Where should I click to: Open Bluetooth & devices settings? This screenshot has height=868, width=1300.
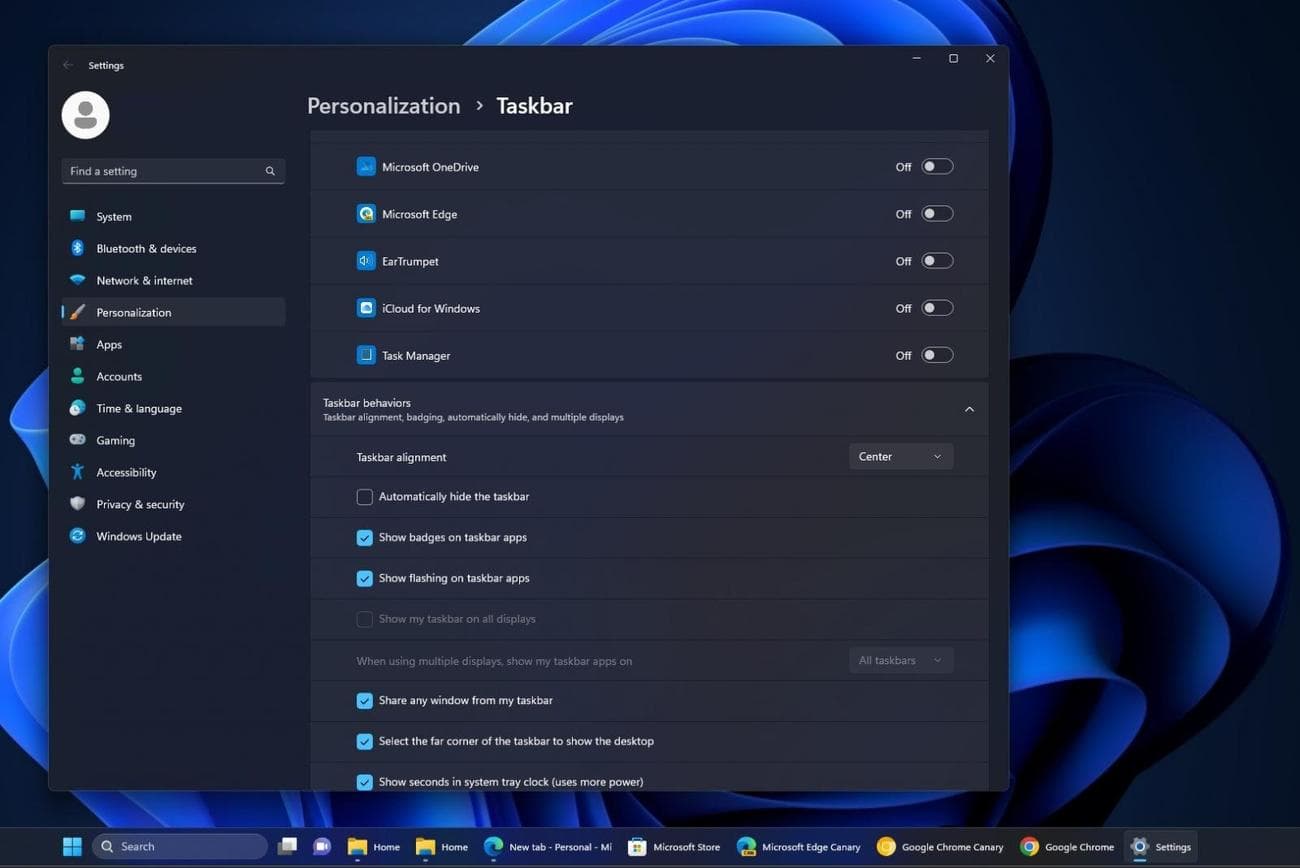click(x=146, y=249)
